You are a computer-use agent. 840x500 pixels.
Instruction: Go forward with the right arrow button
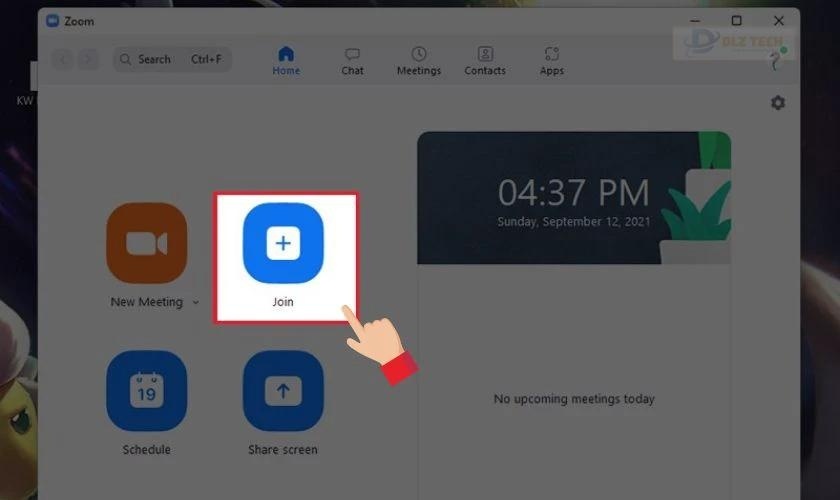pos(88,59)
